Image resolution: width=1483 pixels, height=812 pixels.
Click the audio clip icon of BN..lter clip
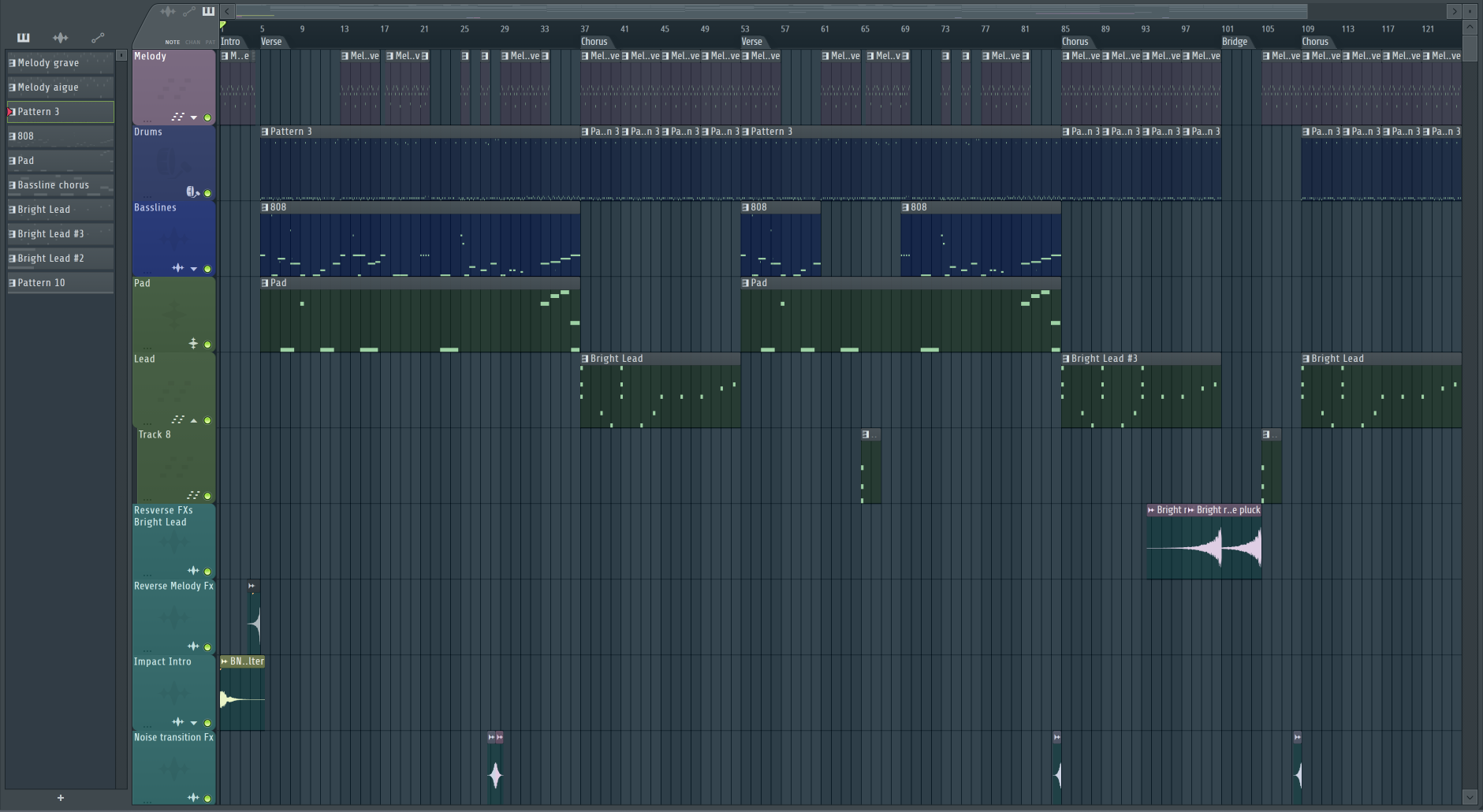pos(225,661)
